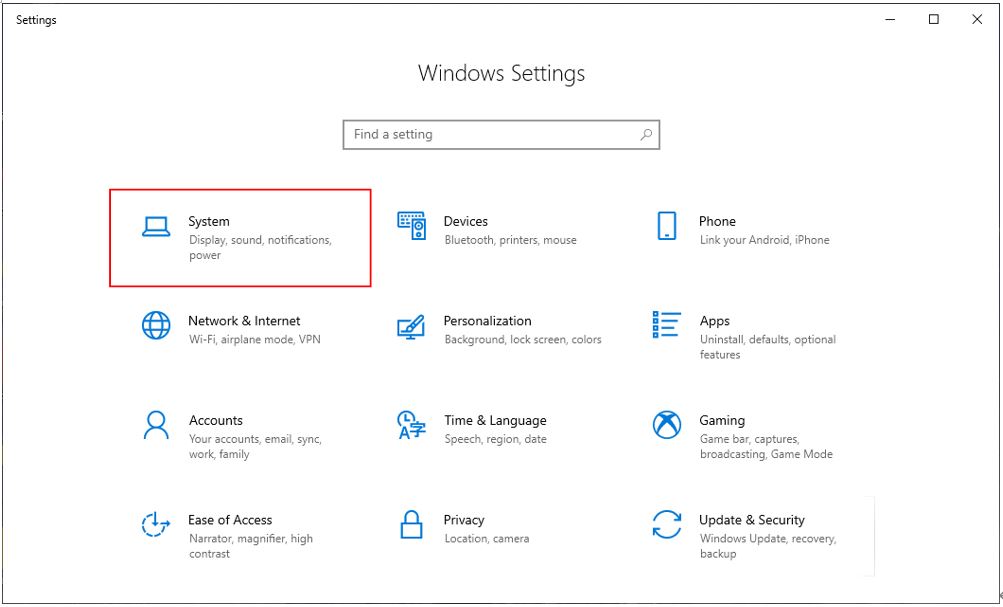Select the Time & Language title

coord(495,421)
